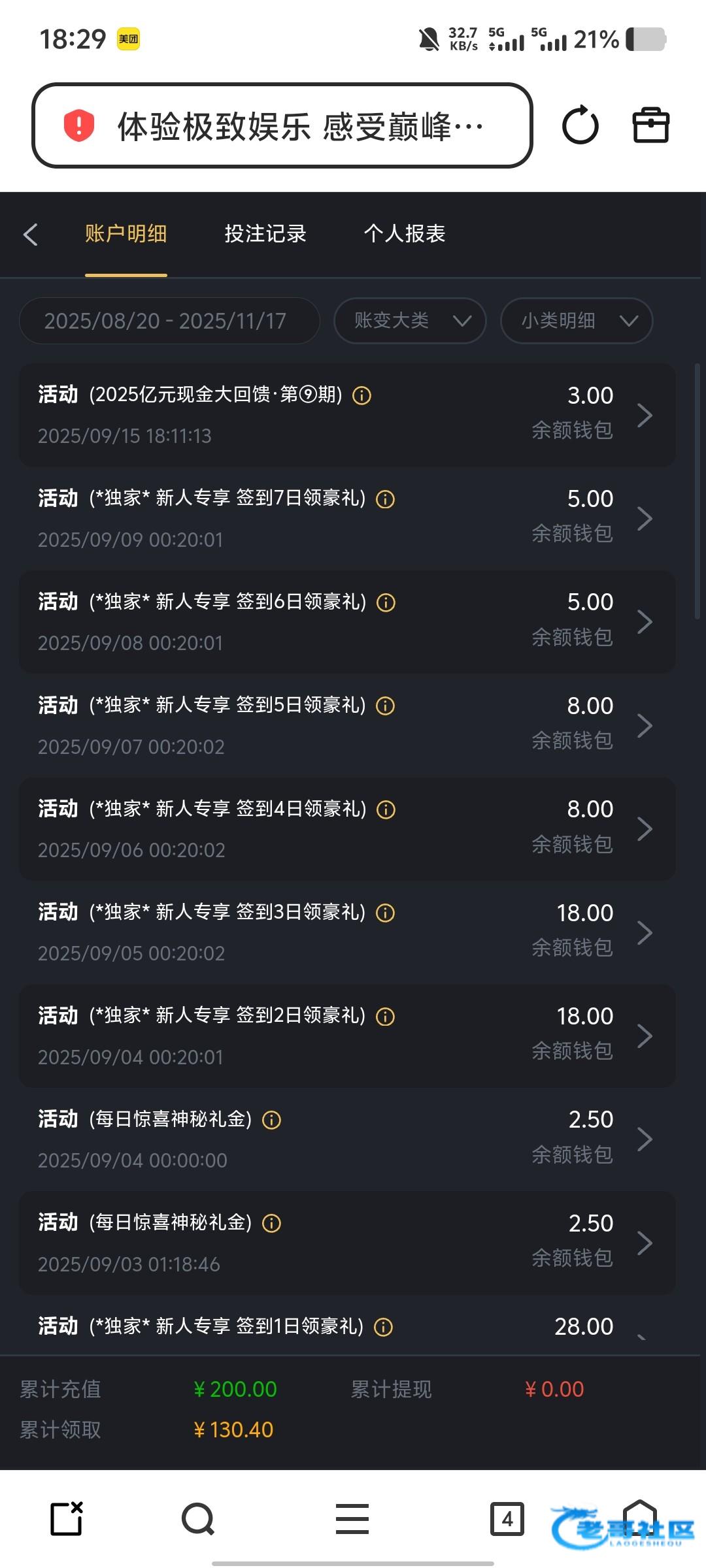Select the 账户明细 tab
The width and height of the screenshot is (706, 1568).
tap(126, 234)
